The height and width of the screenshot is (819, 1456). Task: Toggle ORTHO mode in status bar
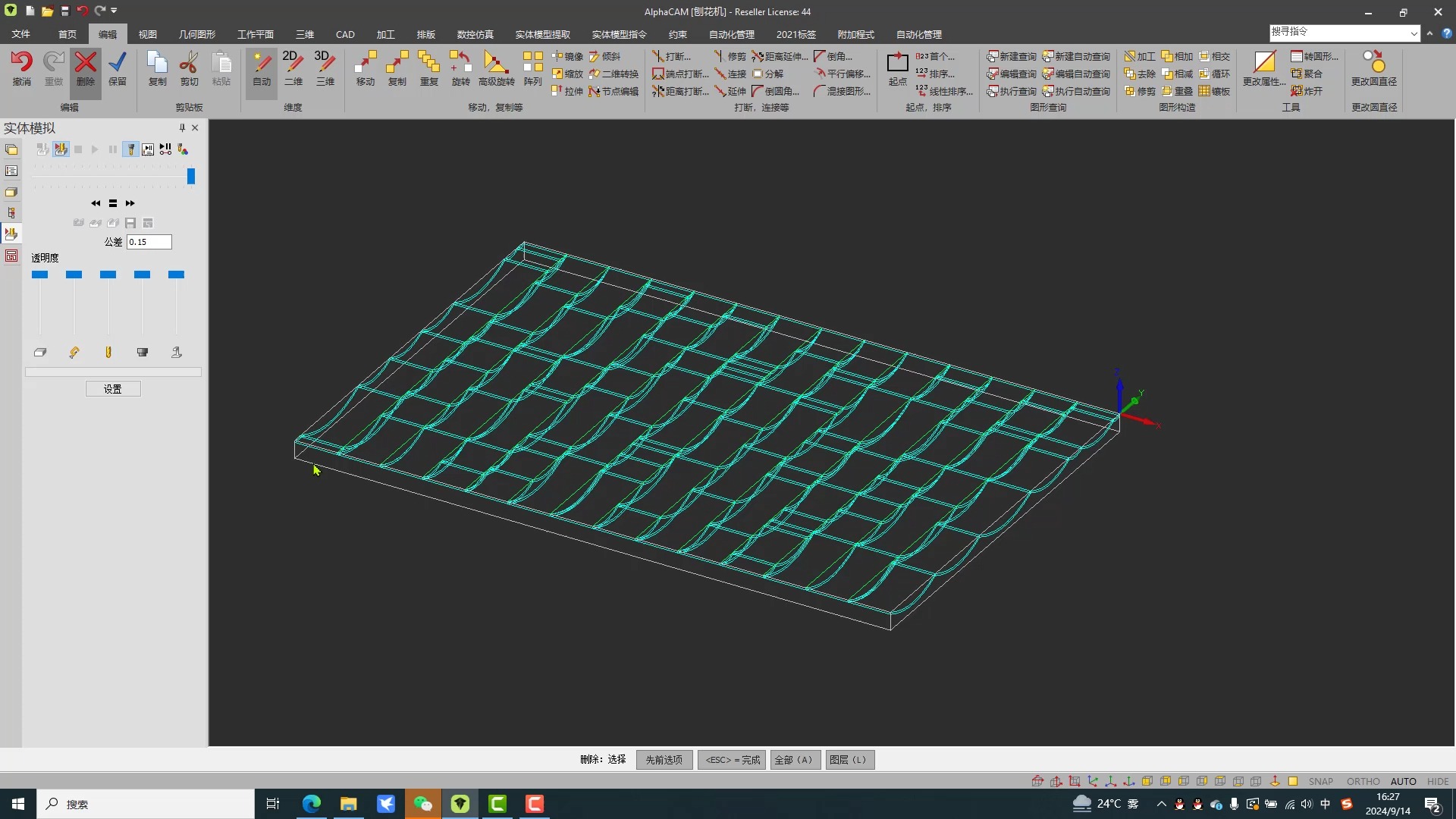coord(1363,781)
